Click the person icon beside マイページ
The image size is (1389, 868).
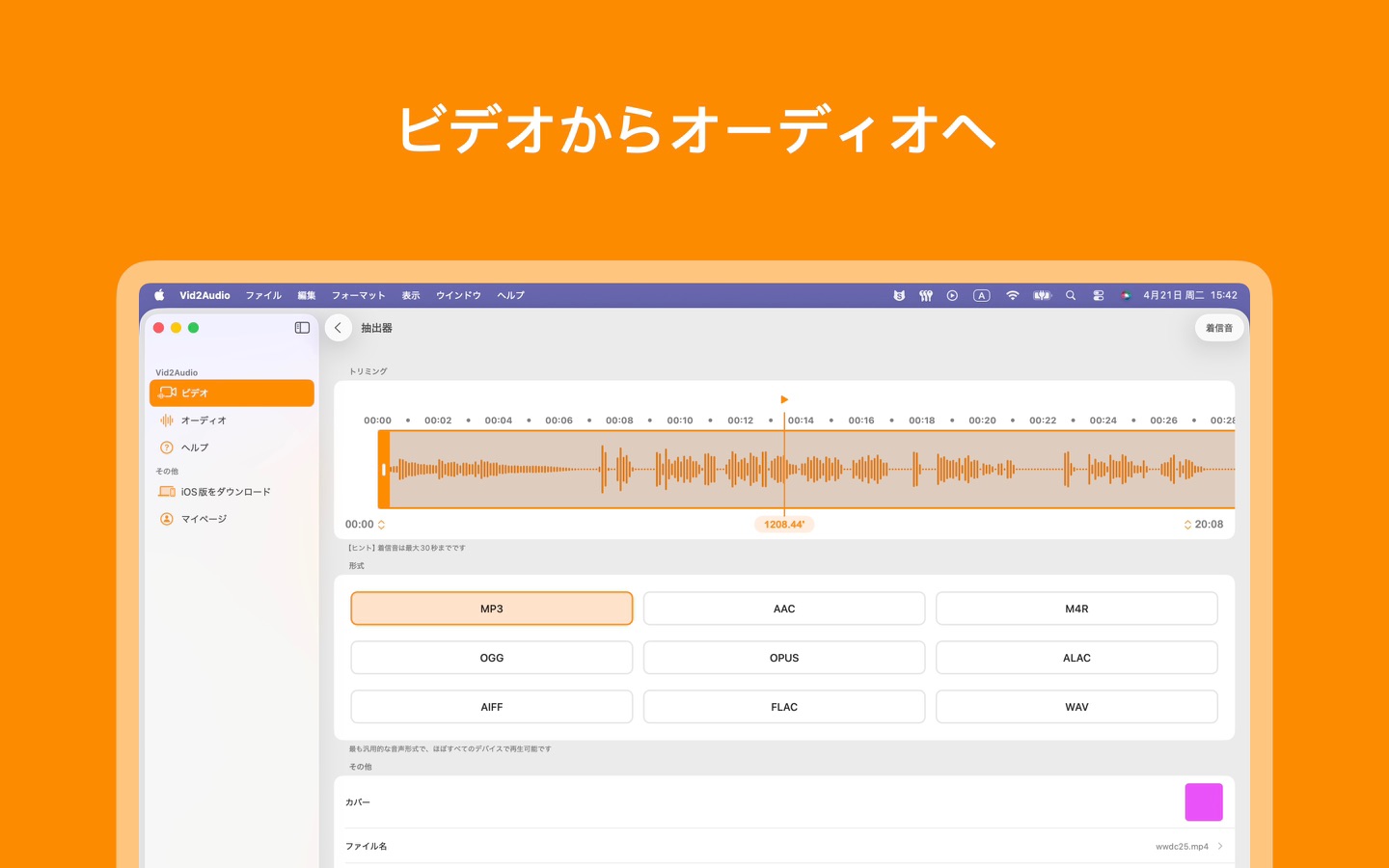pos(167,519)
